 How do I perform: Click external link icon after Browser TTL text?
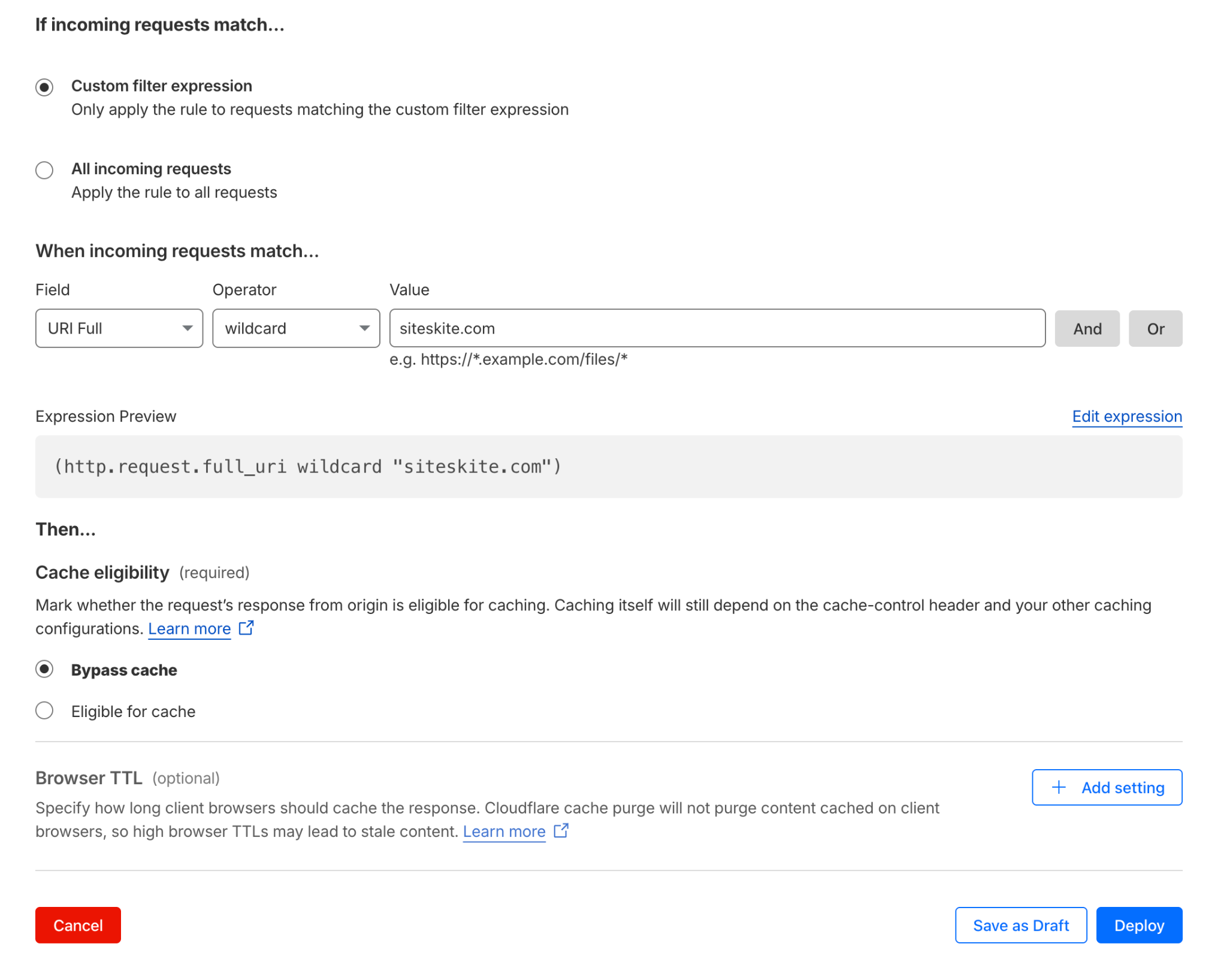coord(561,831)
